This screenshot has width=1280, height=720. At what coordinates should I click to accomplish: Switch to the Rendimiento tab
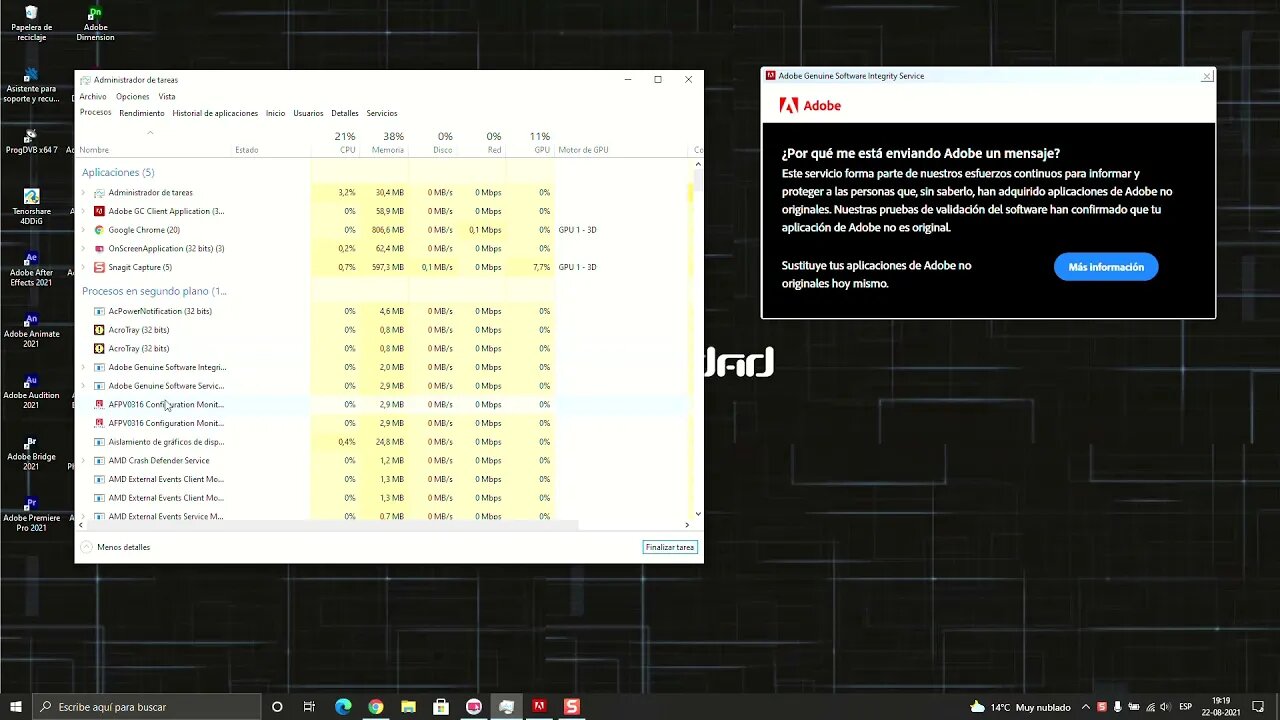click(142, 113)
